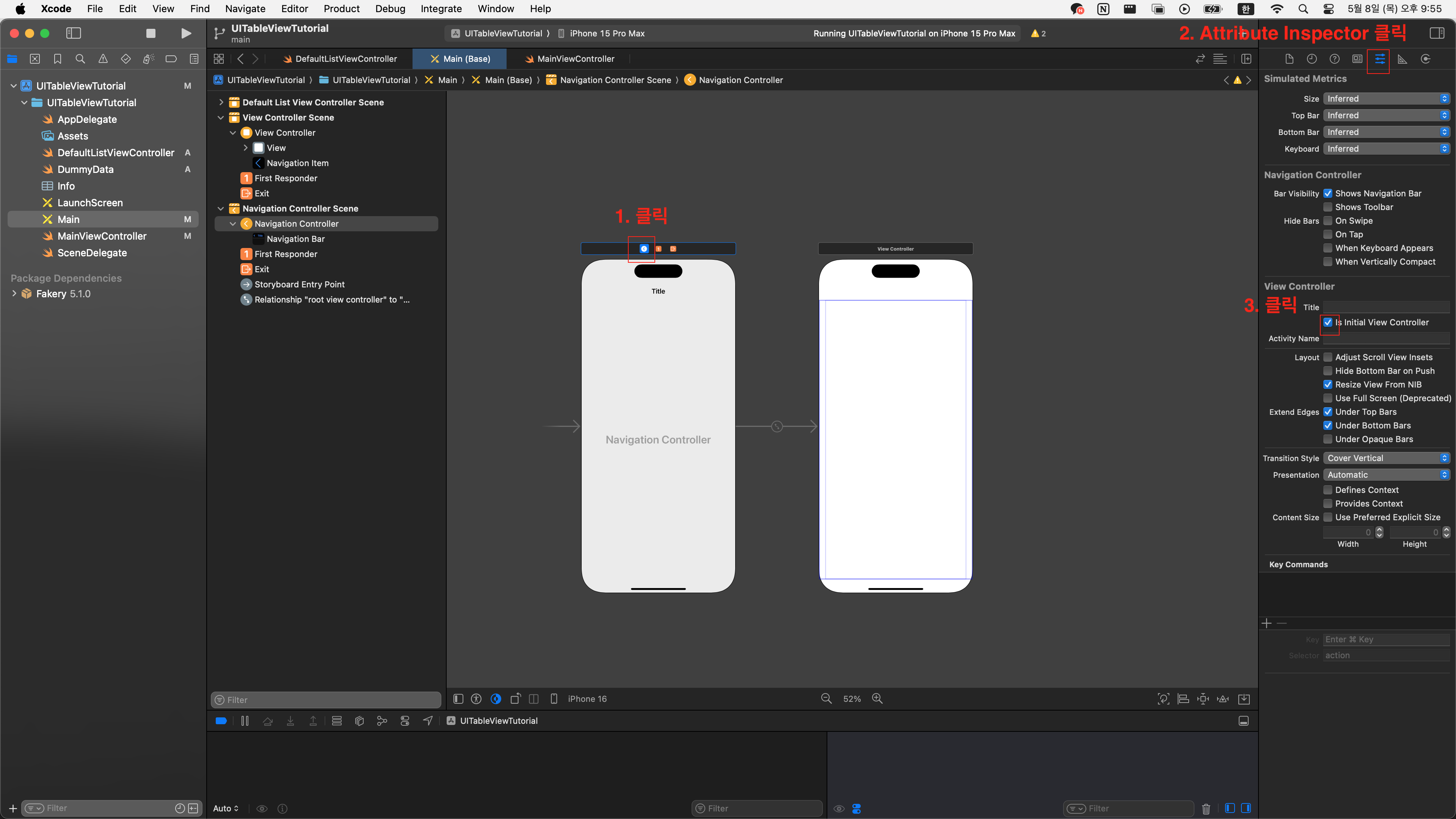Viewport: 1456px width, 819px height.
Task: Click the iPhone 16 device button
Action: (579, 698)
